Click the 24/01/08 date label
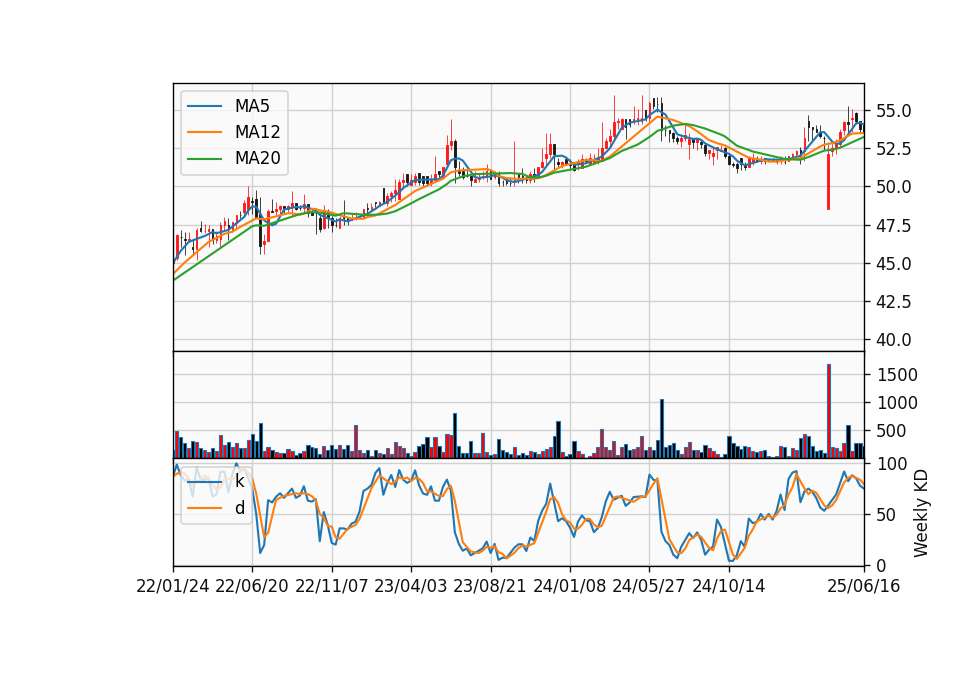960x690 pixels. point(569,586)
